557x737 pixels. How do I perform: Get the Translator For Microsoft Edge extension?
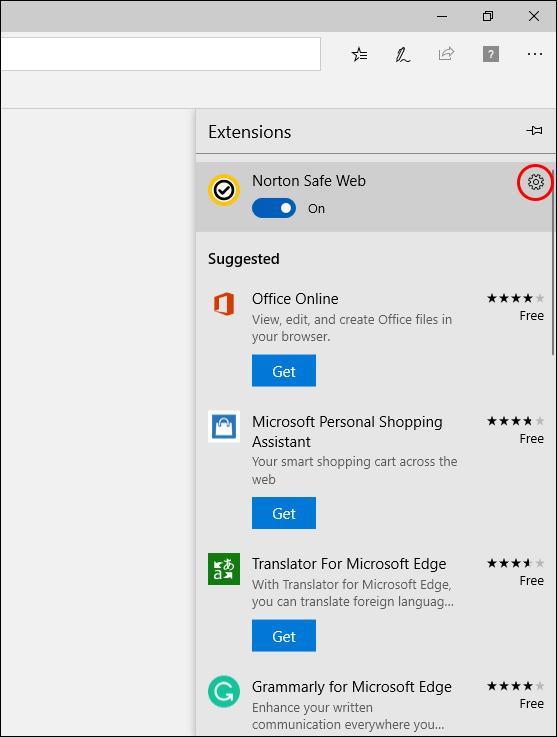[x=284, y=635]
